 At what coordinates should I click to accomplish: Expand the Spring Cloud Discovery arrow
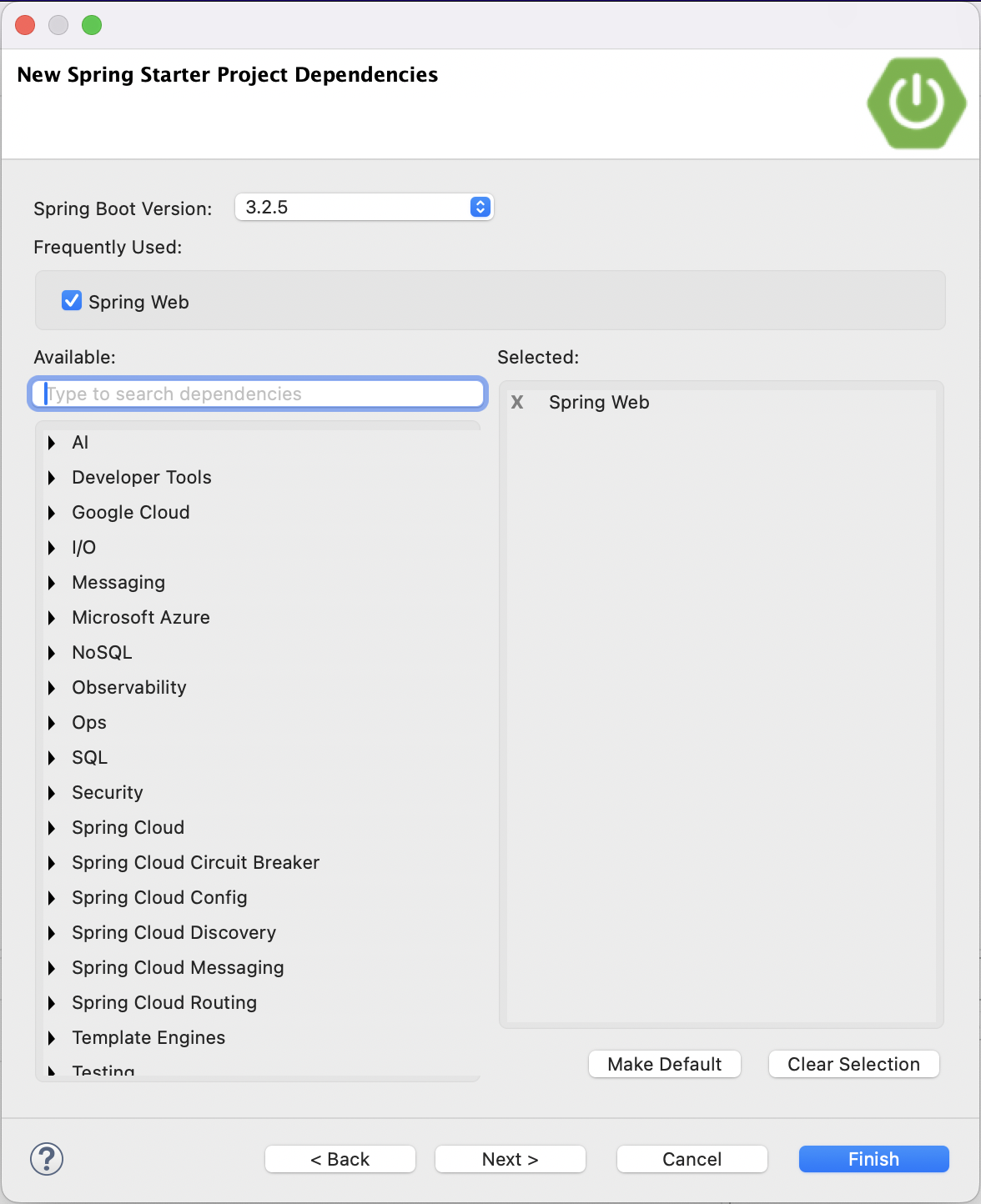tap(52, 933)
